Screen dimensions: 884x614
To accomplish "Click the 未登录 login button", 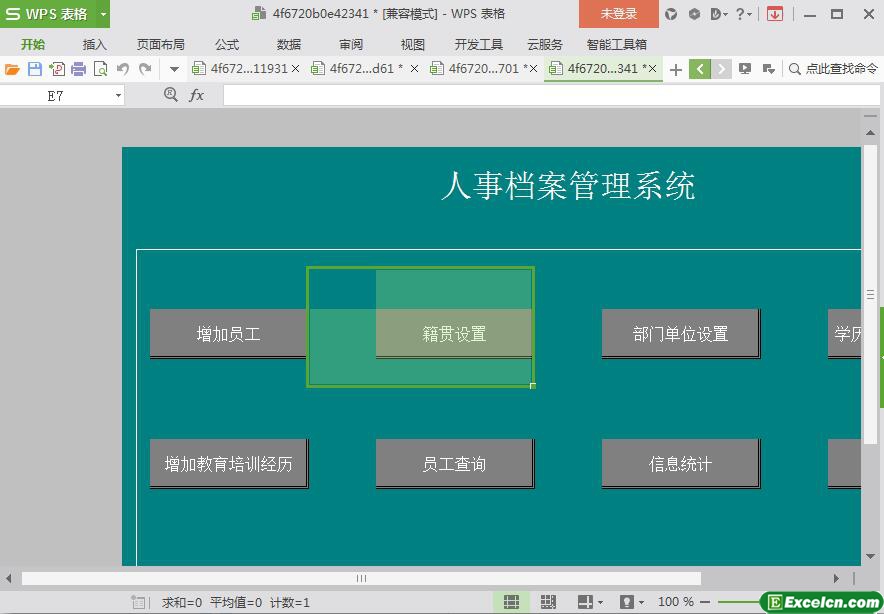I will tap(618, 14).
